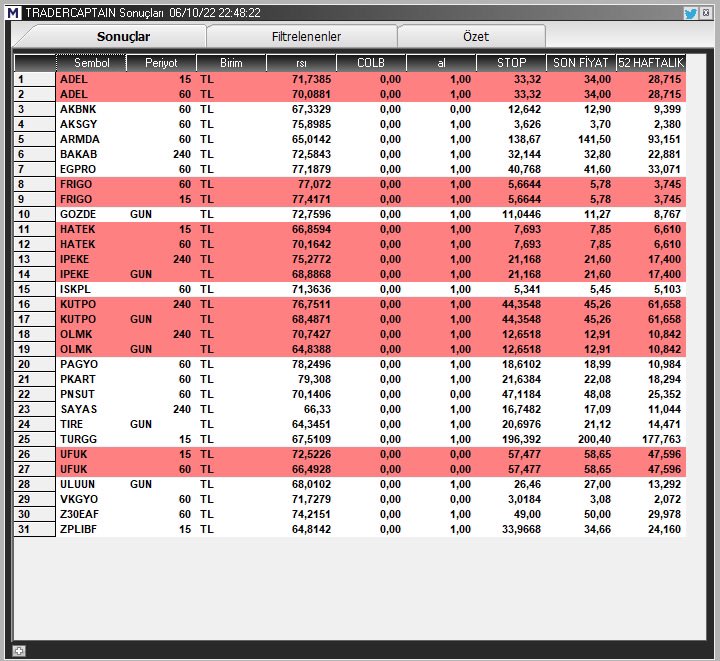Click STOP value 3,626 for AKSGY
This screenshot has height=661, width=720.
coord(528,124)
